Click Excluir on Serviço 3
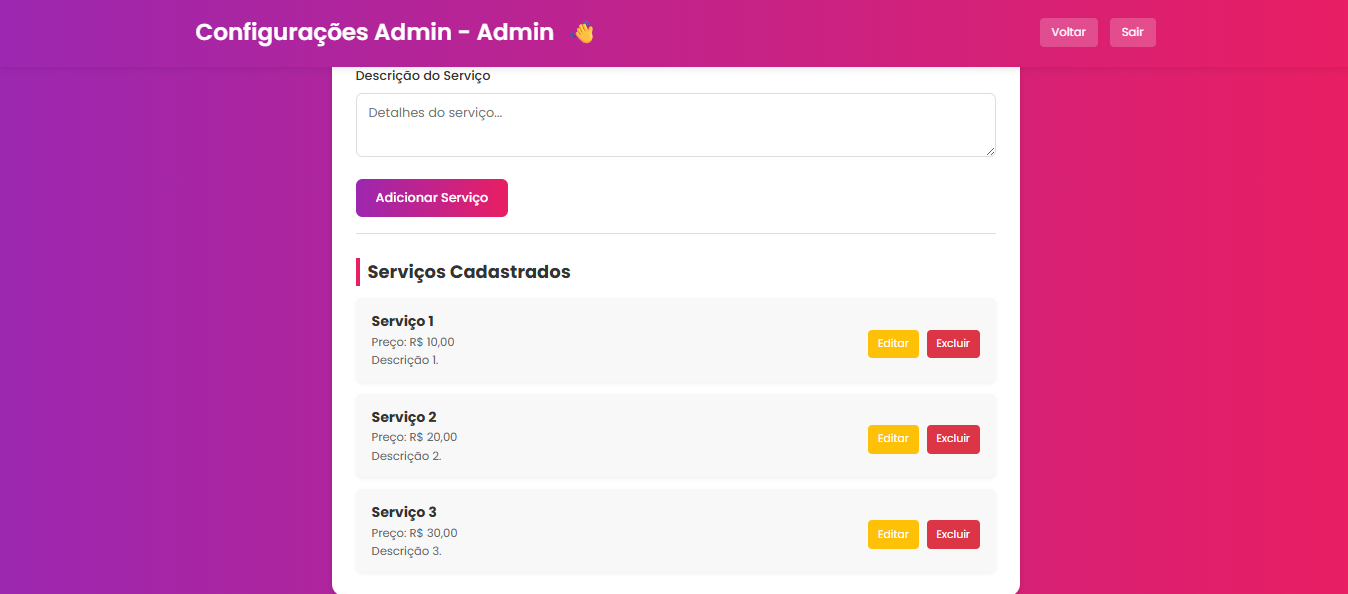The width and height of the screenshot is (1348, 594). point(952,534)
